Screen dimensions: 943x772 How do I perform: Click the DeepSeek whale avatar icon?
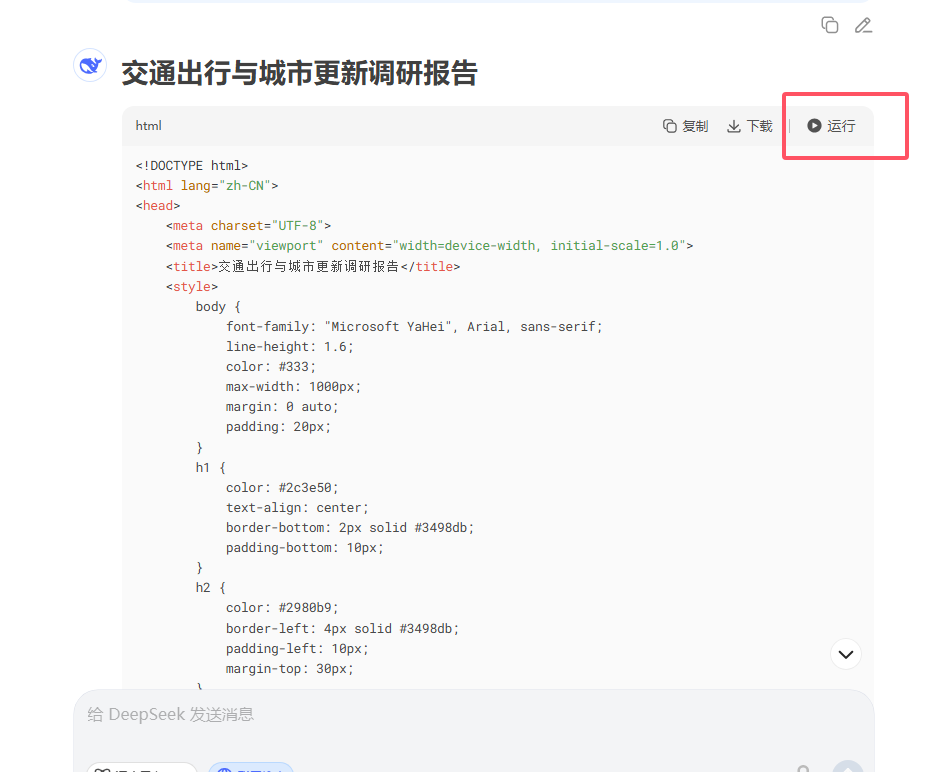coord(89,64)
